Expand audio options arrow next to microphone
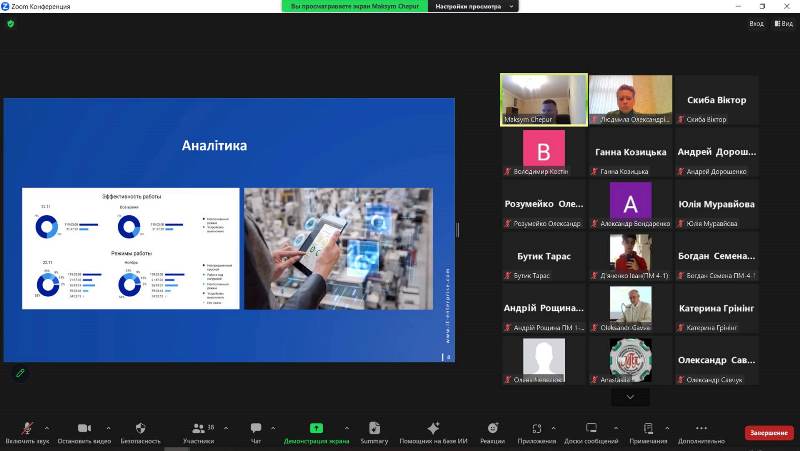 (47, 428)
